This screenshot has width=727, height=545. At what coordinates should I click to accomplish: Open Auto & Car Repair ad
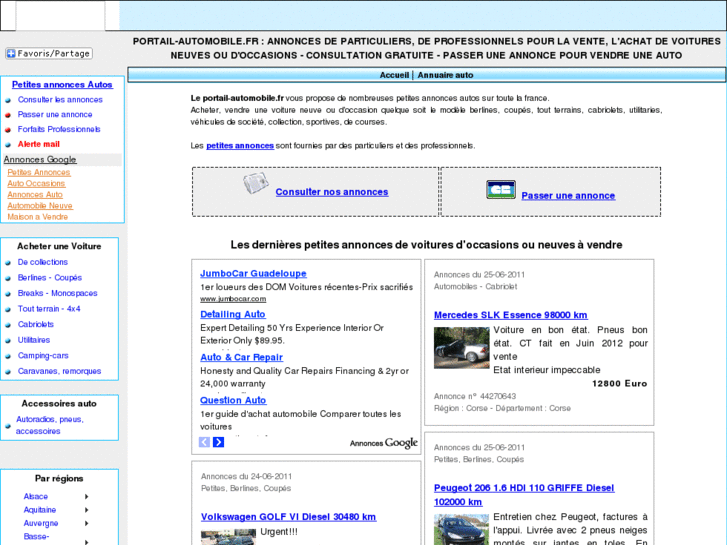(x=242, y=358)
